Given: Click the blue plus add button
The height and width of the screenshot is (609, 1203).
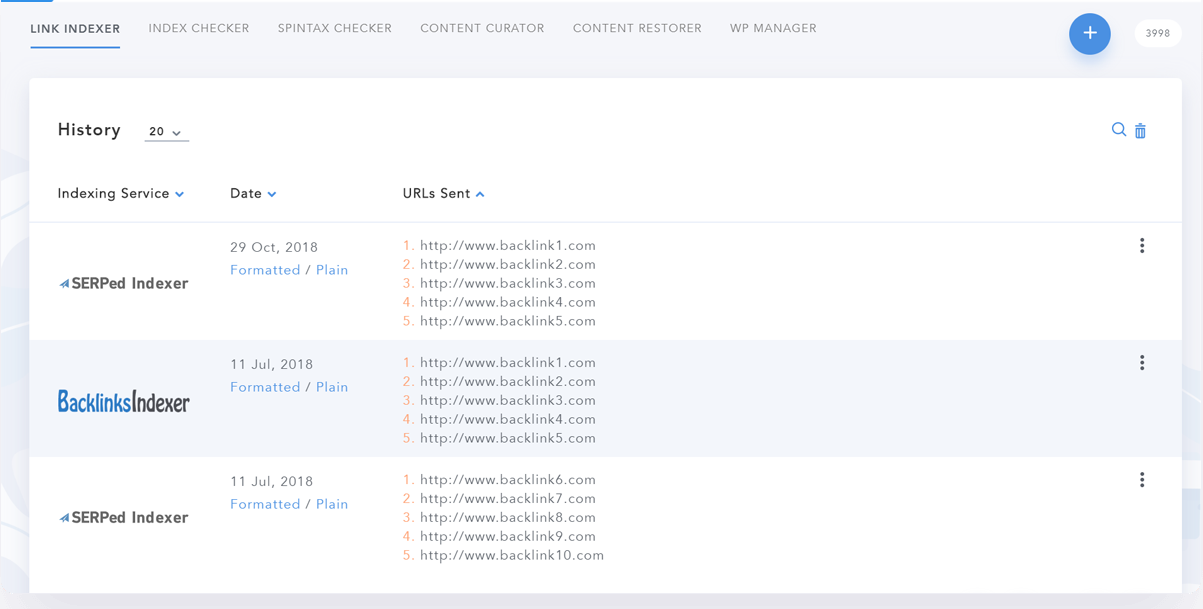Looking at the screenshot, I should [1090, 33].
